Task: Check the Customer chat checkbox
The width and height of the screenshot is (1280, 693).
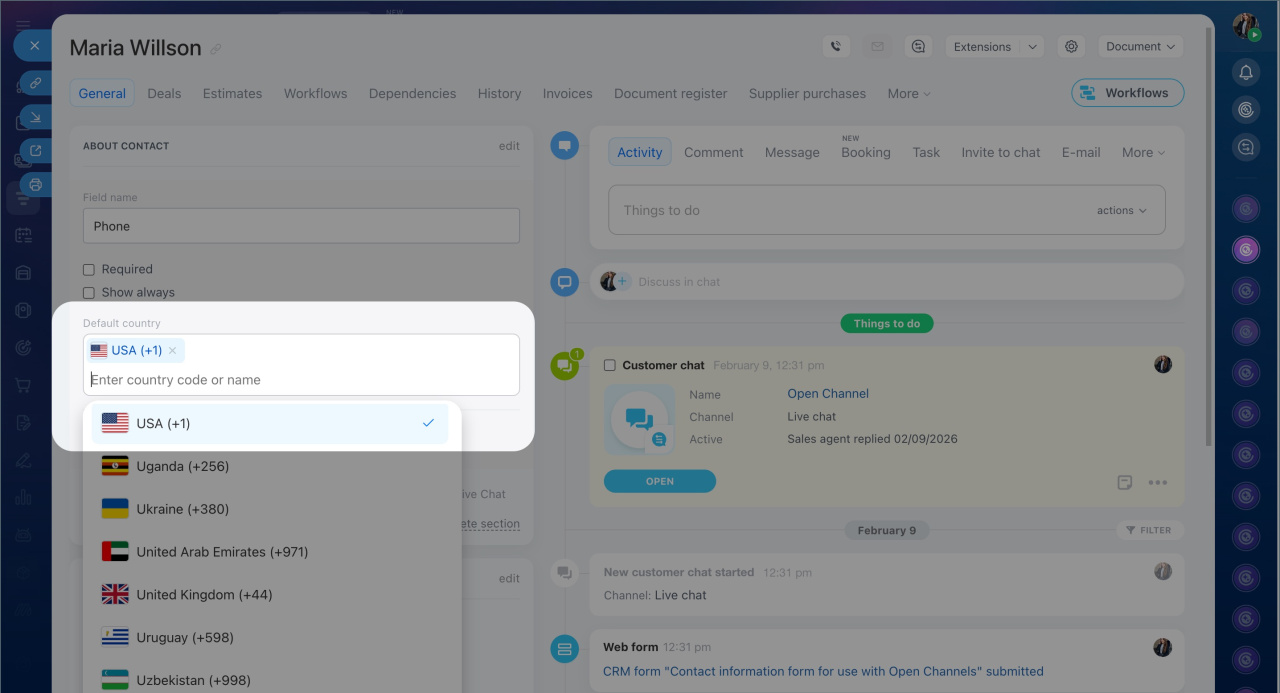Action: pos(610,365)
